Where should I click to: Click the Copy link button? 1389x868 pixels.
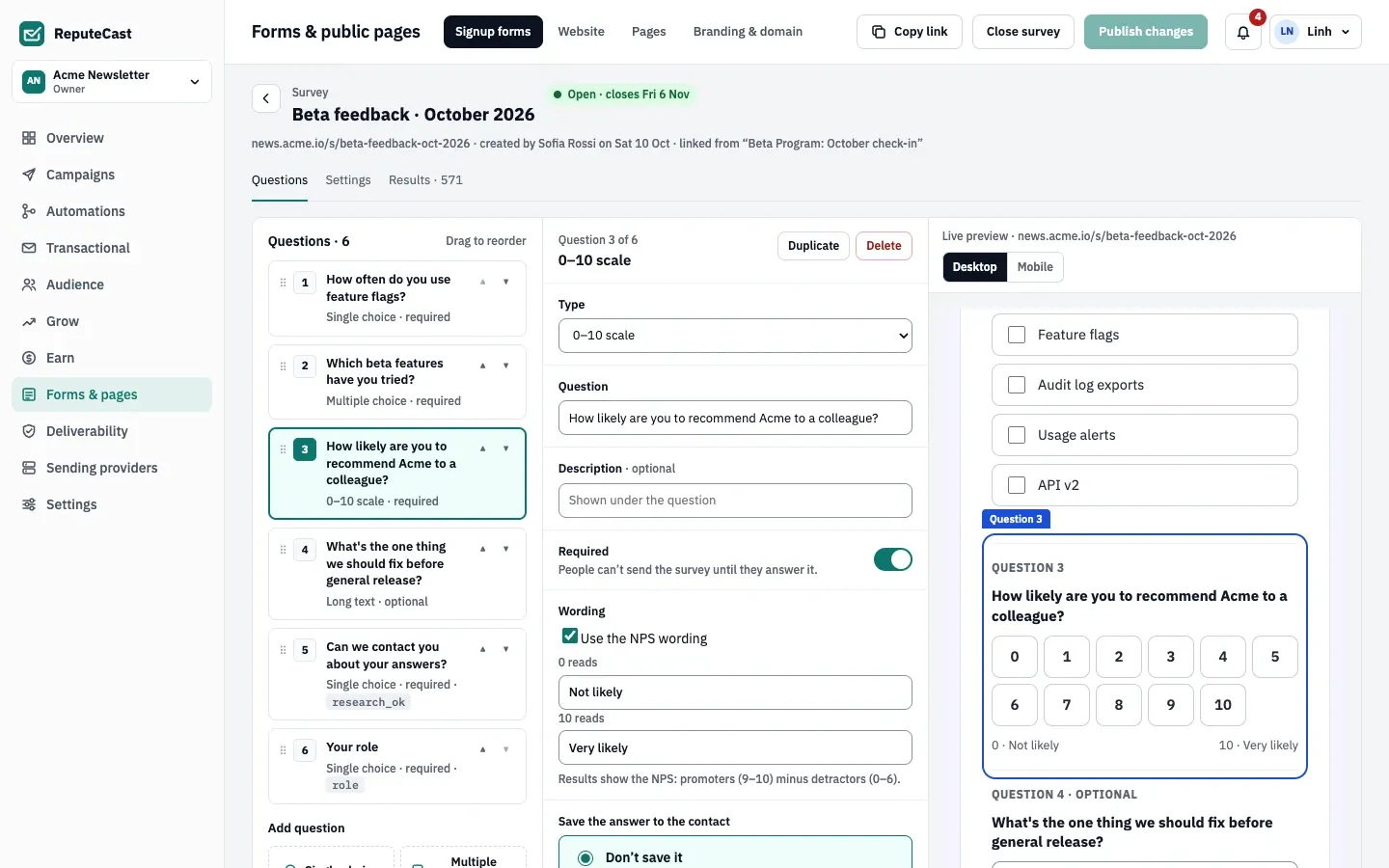(x=910, y=32)
